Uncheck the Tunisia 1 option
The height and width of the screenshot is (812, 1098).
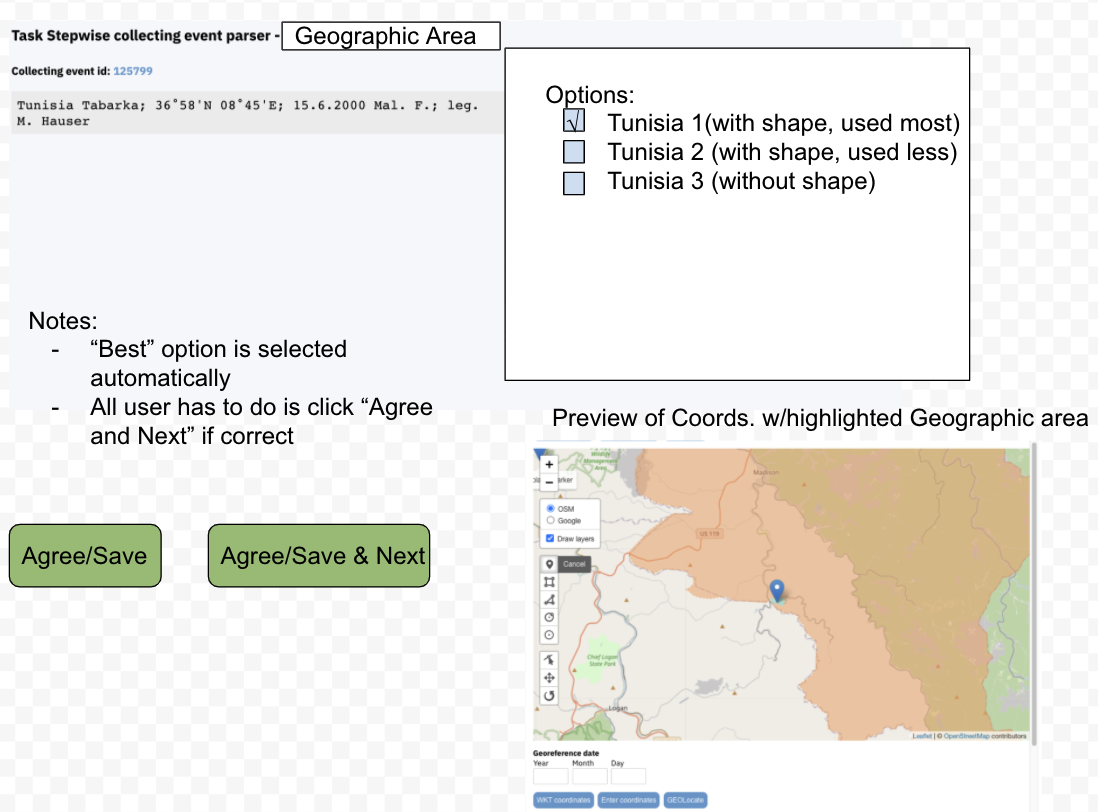(x=574, y=121)
